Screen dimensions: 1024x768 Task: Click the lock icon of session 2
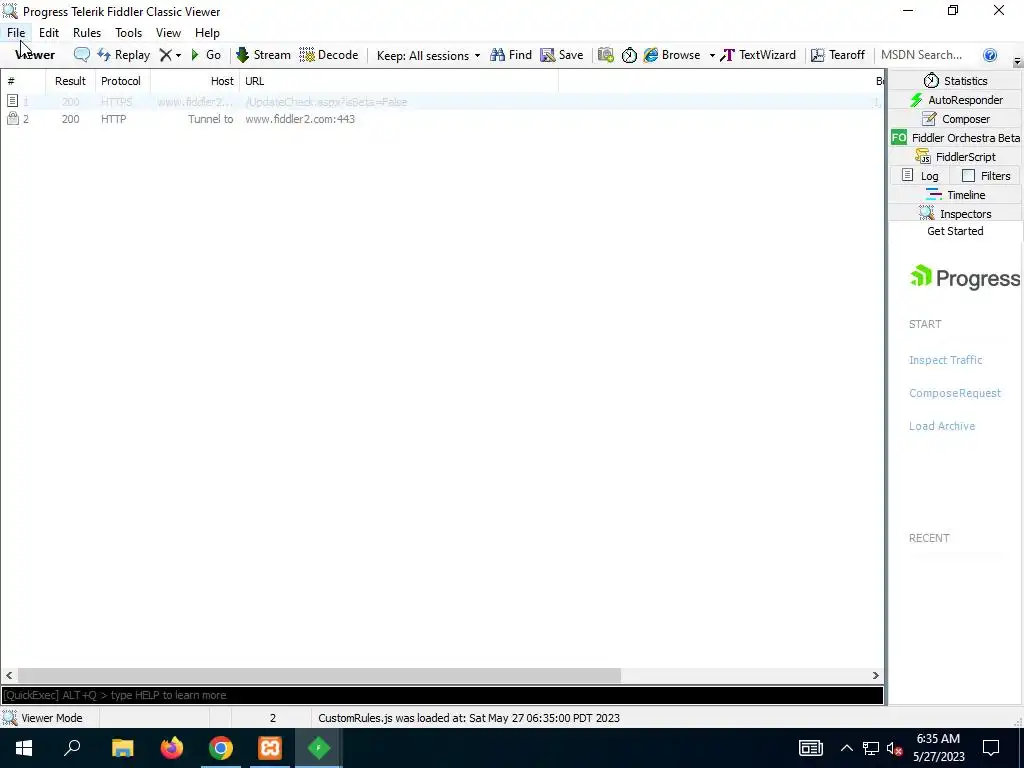click(12, 118)
